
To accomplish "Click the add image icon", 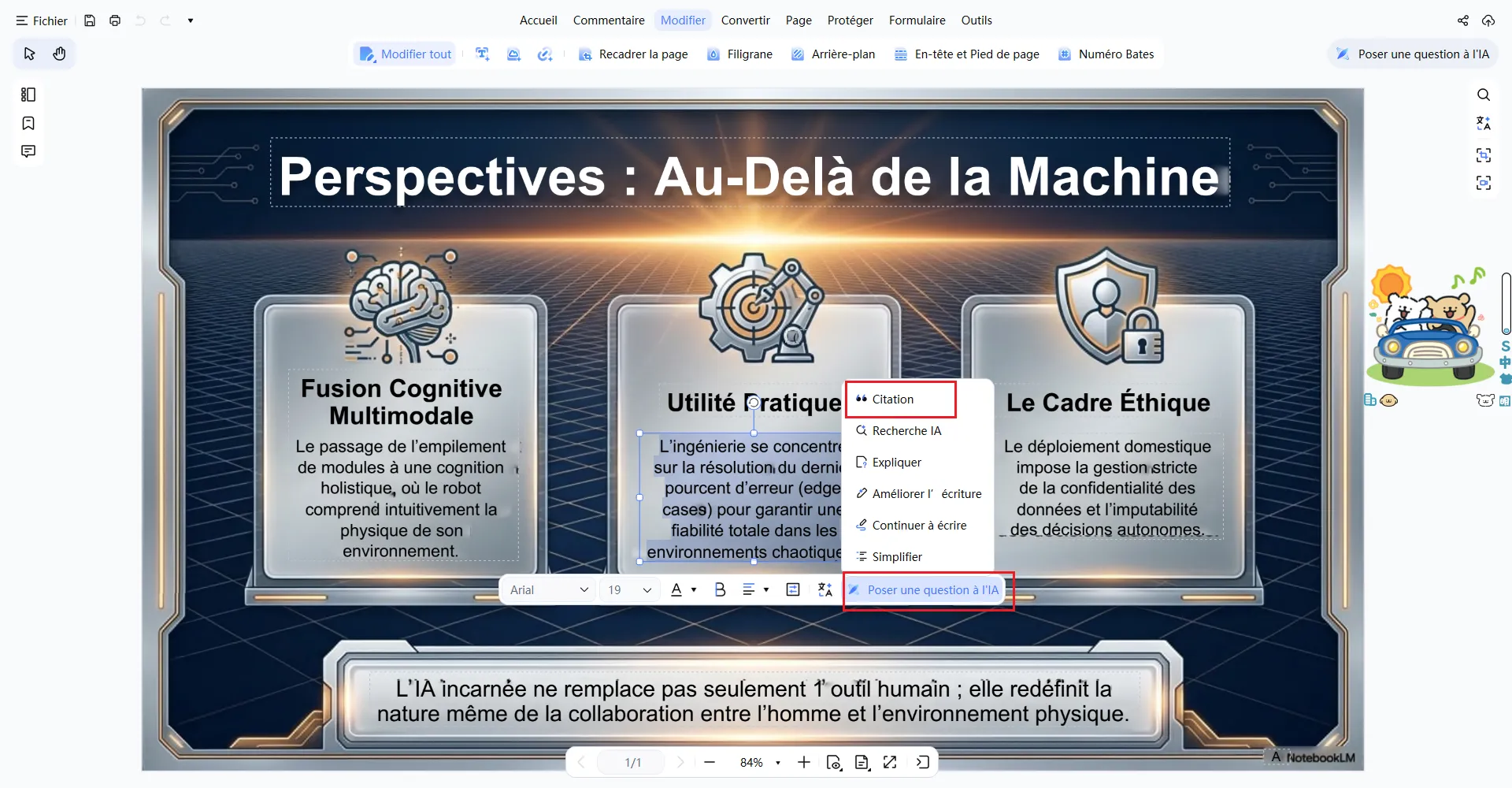I will 513,54.
